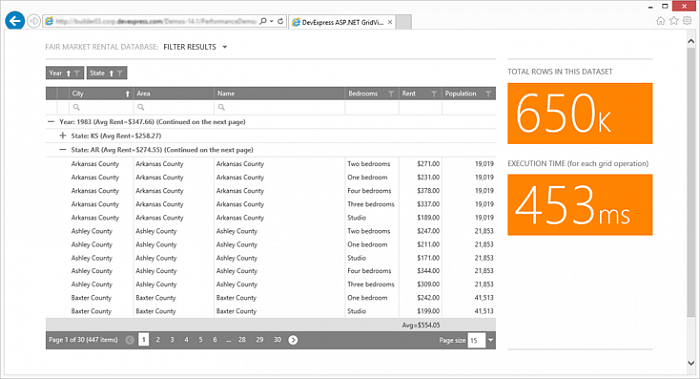This screenshot has width=700, height=379.
Task: Open the Rent column filter icon
Action: (434, 94)
